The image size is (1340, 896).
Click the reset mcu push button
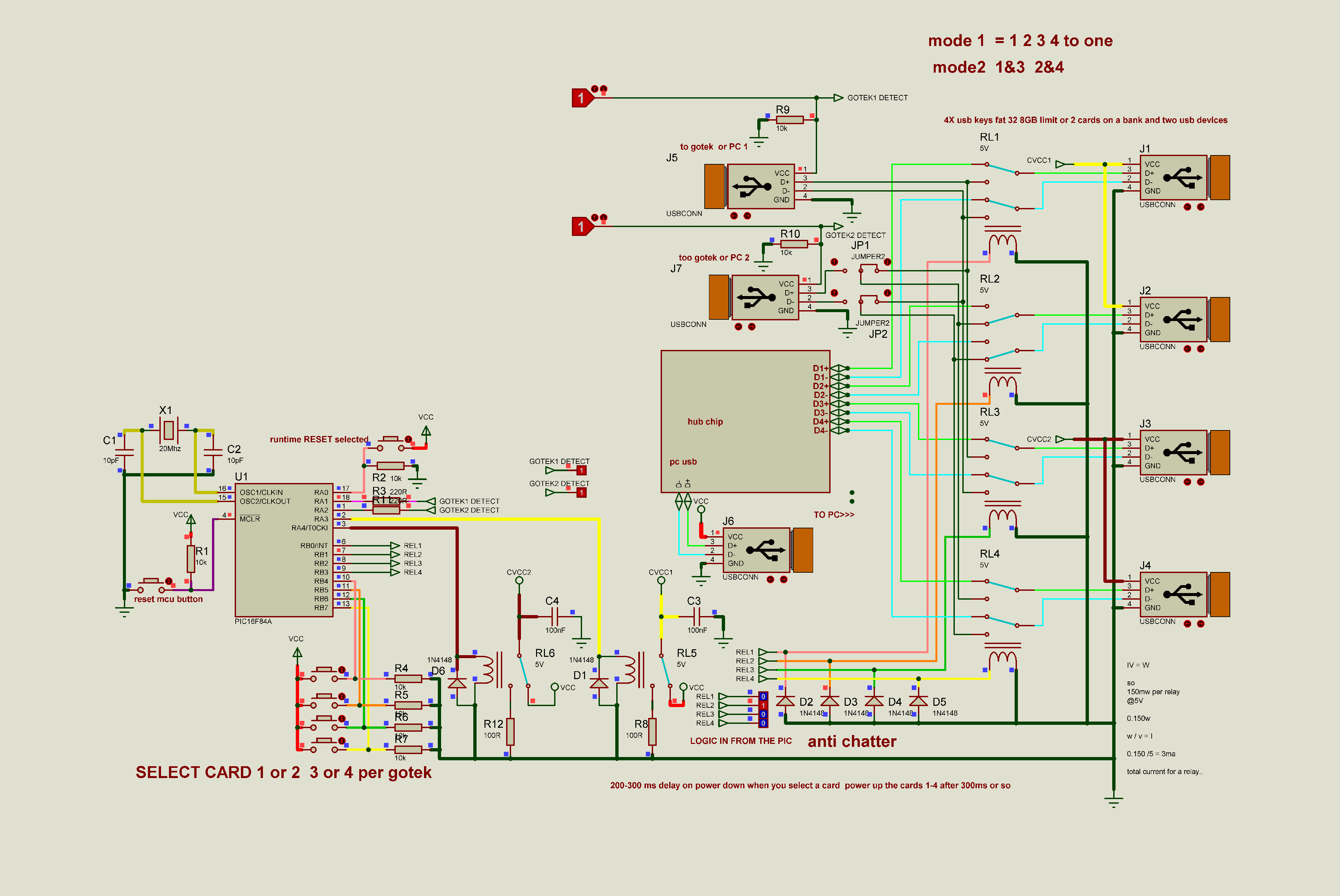(x=152, y=585)
